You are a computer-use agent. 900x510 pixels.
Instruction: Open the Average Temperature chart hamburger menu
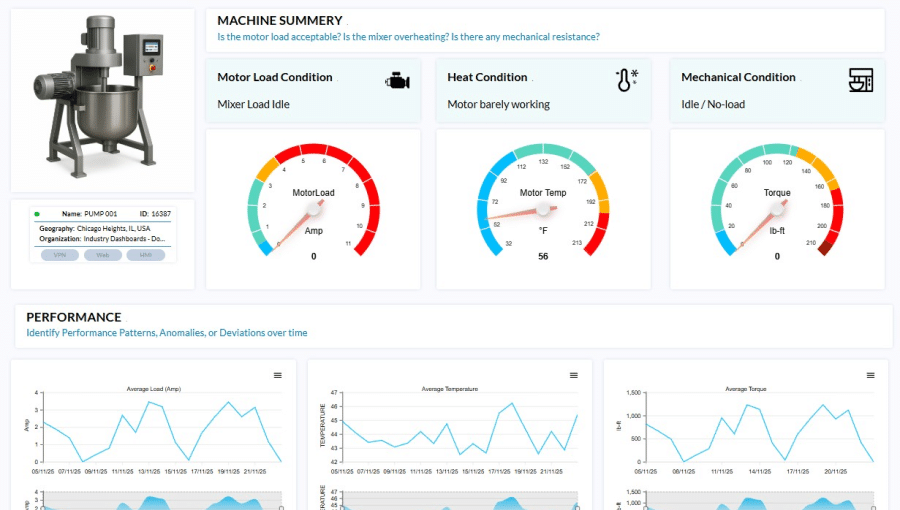coord(574,375)
